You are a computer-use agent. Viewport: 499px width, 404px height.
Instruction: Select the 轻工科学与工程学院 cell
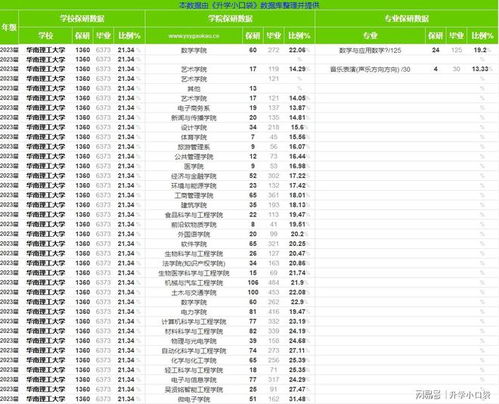click(194, 370)
